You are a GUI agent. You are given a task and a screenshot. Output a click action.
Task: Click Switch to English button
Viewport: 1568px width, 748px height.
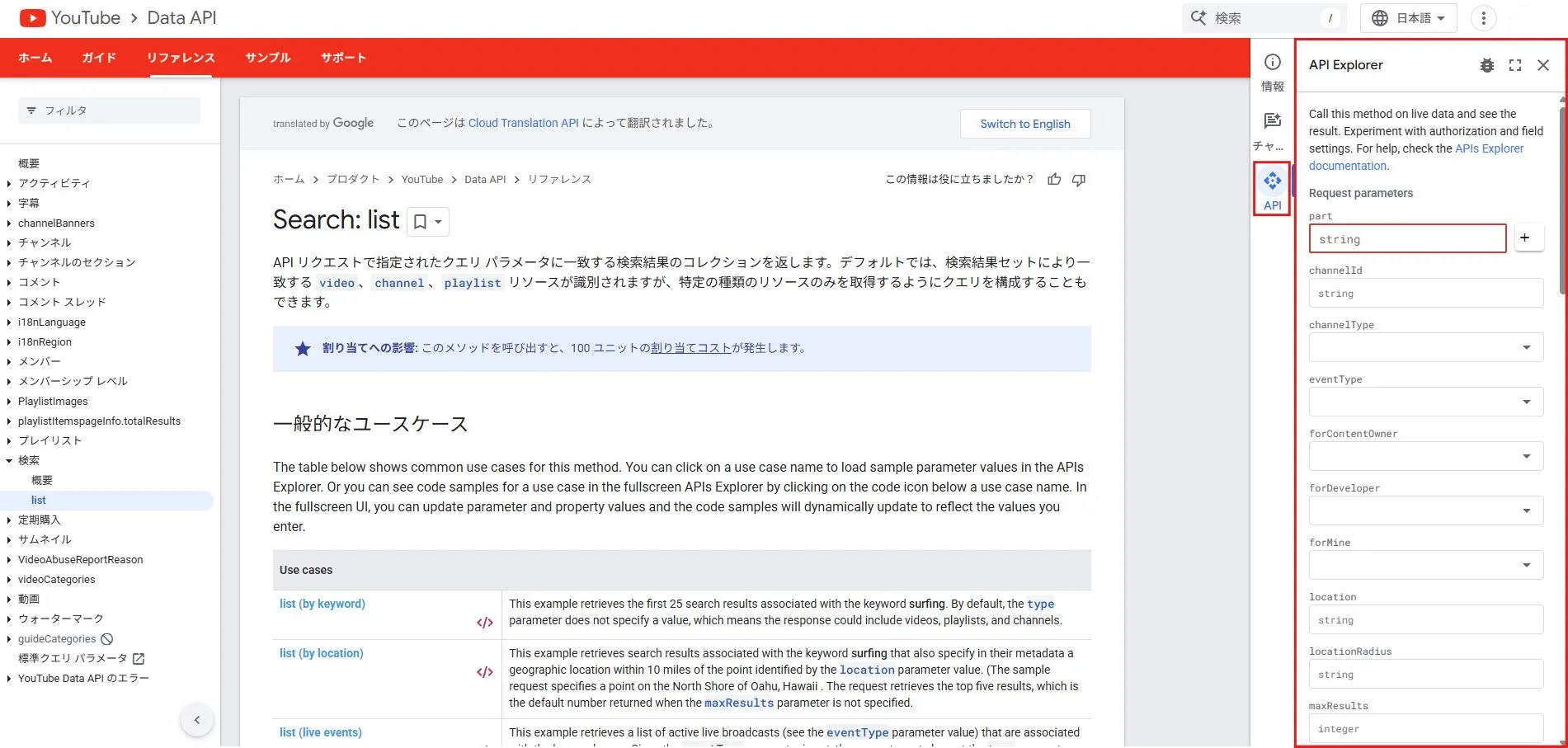[1025, 124]
